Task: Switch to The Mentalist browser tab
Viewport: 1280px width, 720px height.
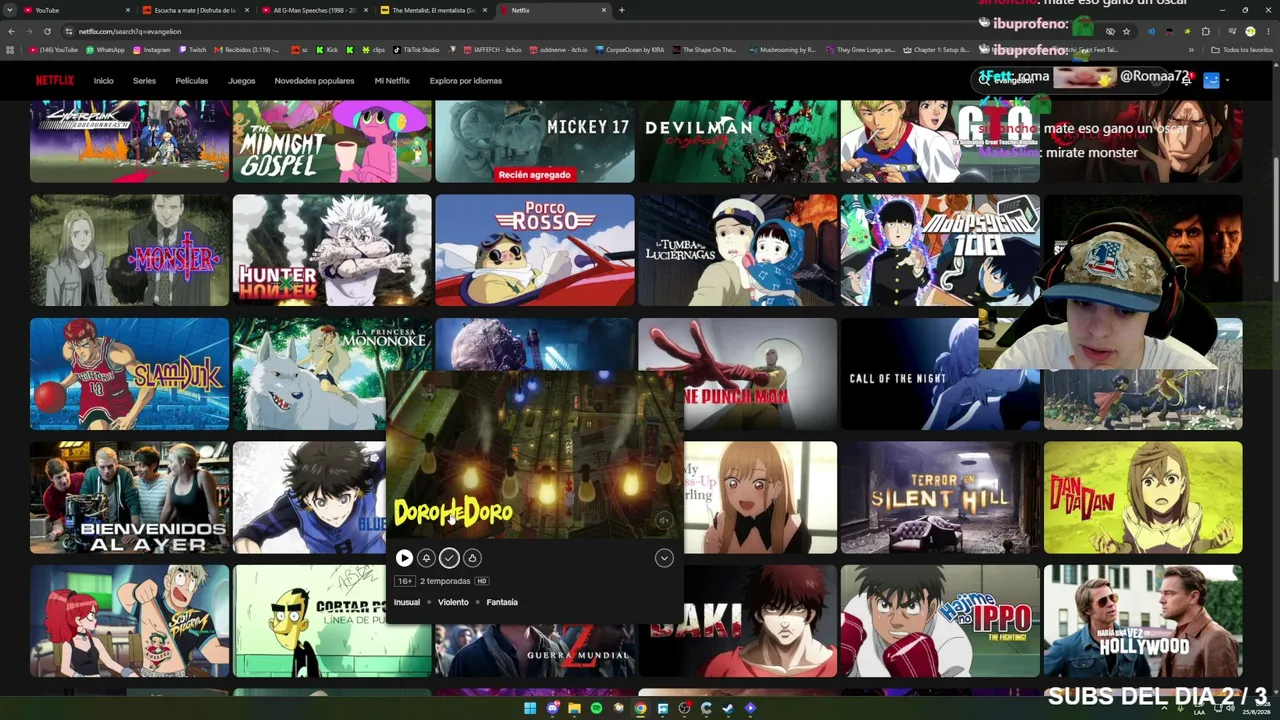Action: [433, 10]
